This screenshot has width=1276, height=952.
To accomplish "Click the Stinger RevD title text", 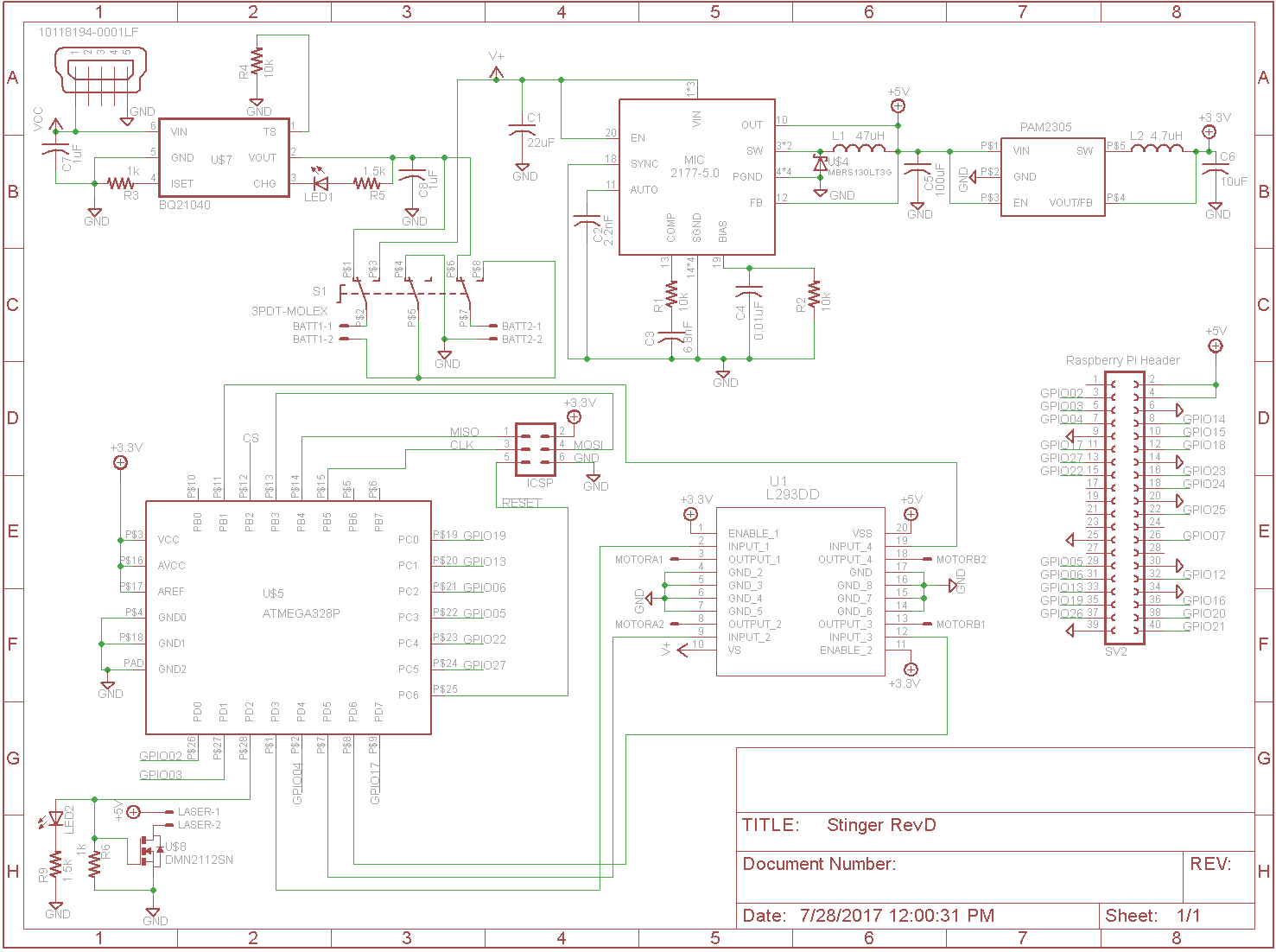I will coord(881,825).
